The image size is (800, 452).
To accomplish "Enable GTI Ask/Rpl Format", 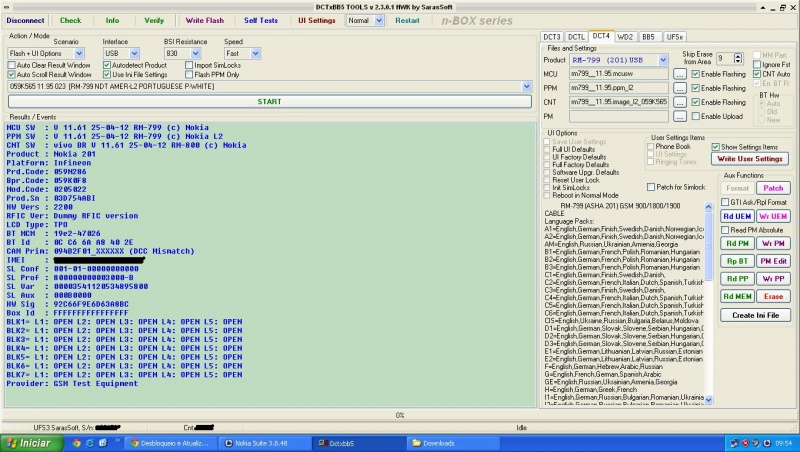I will (724, 202).
